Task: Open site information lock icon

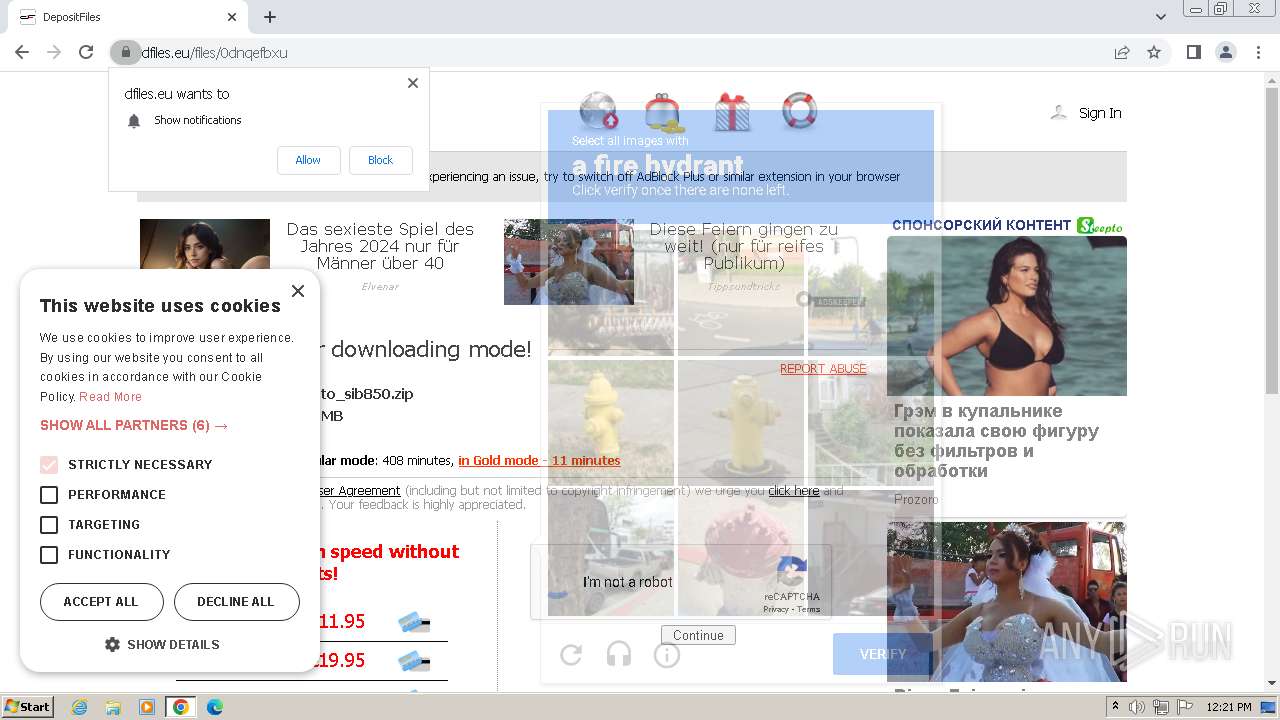Action: (x=125, y=52)
